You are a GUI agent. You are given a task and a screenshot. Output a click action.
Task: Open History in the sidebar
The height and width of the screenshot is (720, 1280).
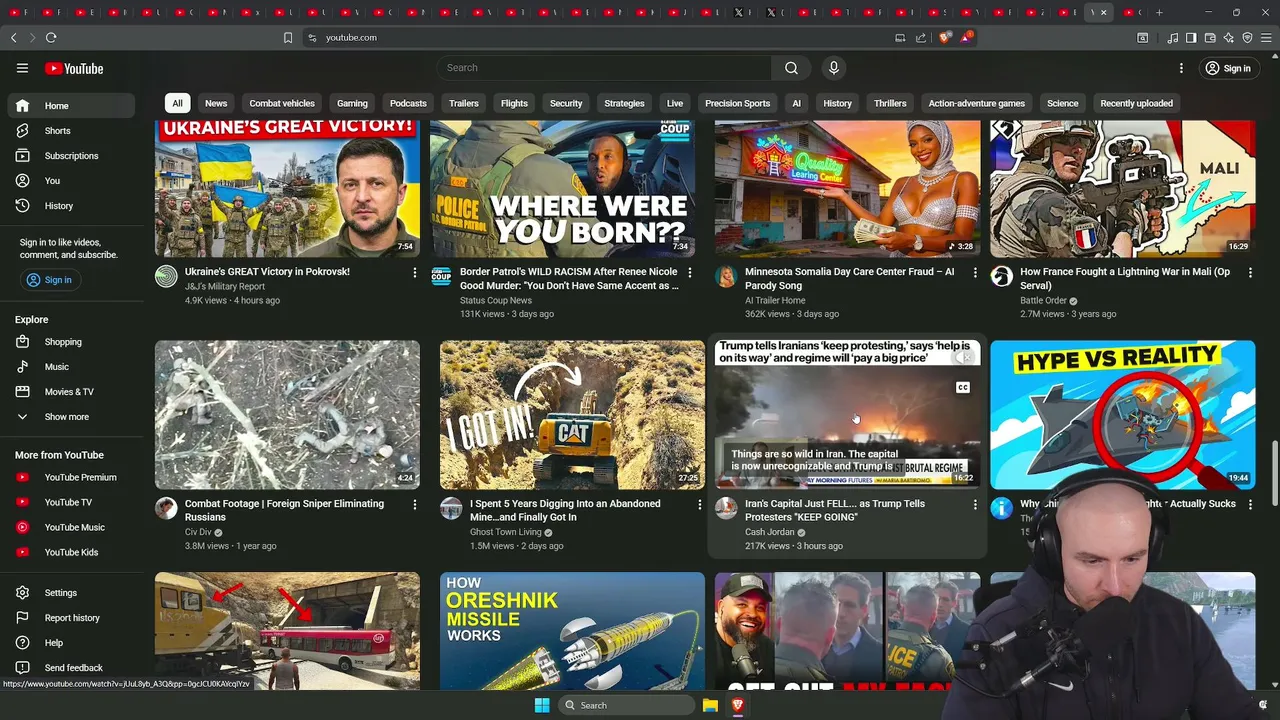70,206
